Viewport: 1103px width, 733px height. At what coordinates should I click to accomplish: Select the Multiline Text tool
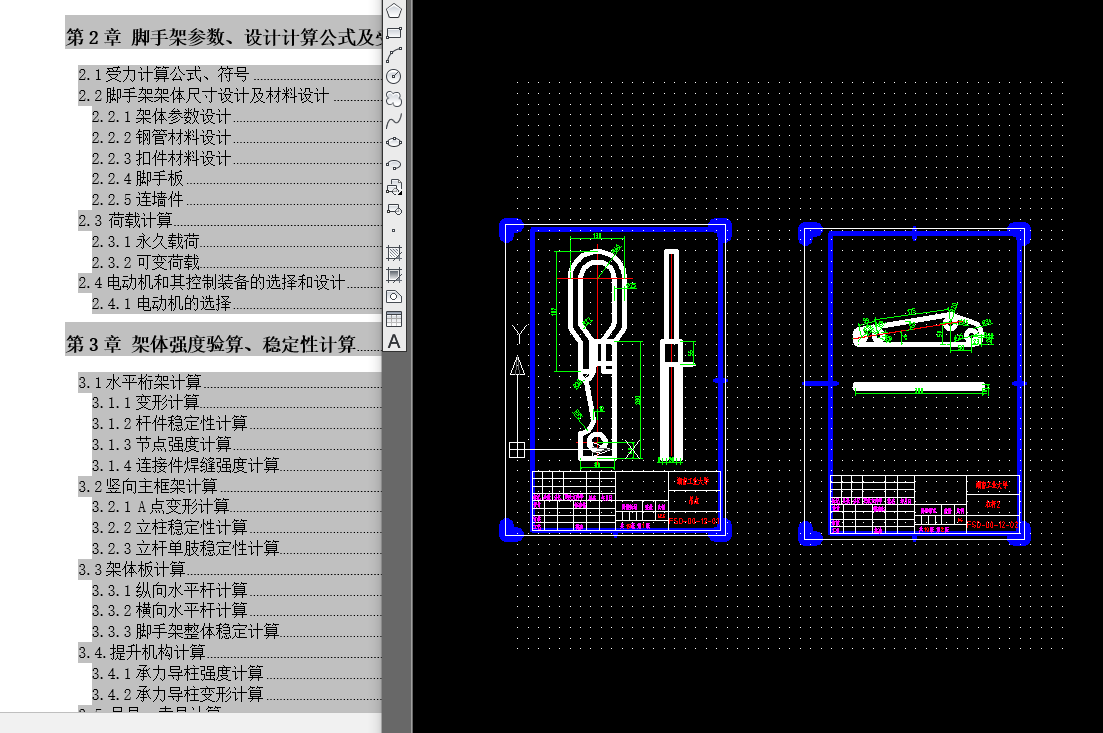[394, 338]
